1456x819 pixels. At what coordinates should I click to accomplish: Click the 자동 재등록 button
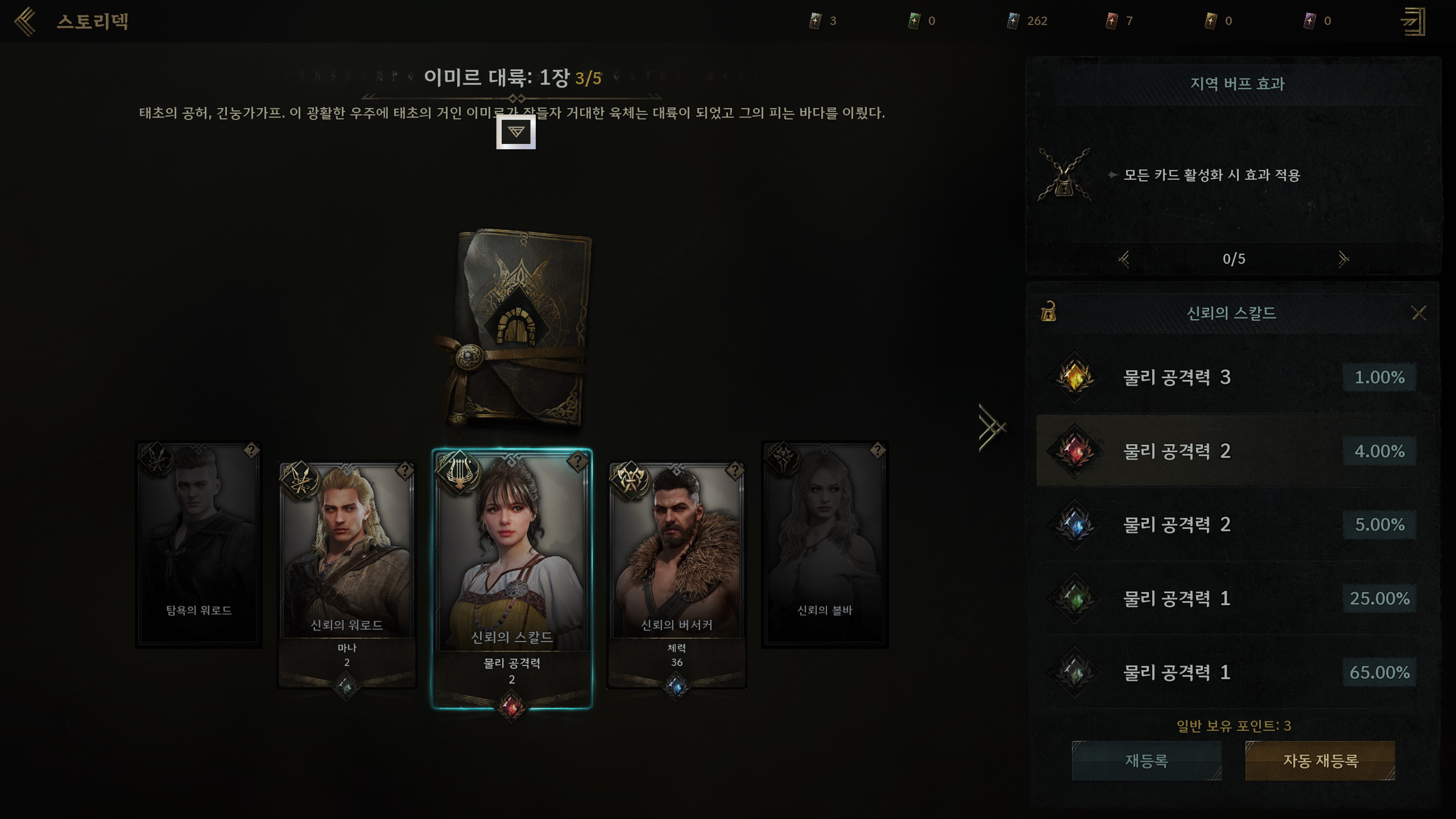1320,760
